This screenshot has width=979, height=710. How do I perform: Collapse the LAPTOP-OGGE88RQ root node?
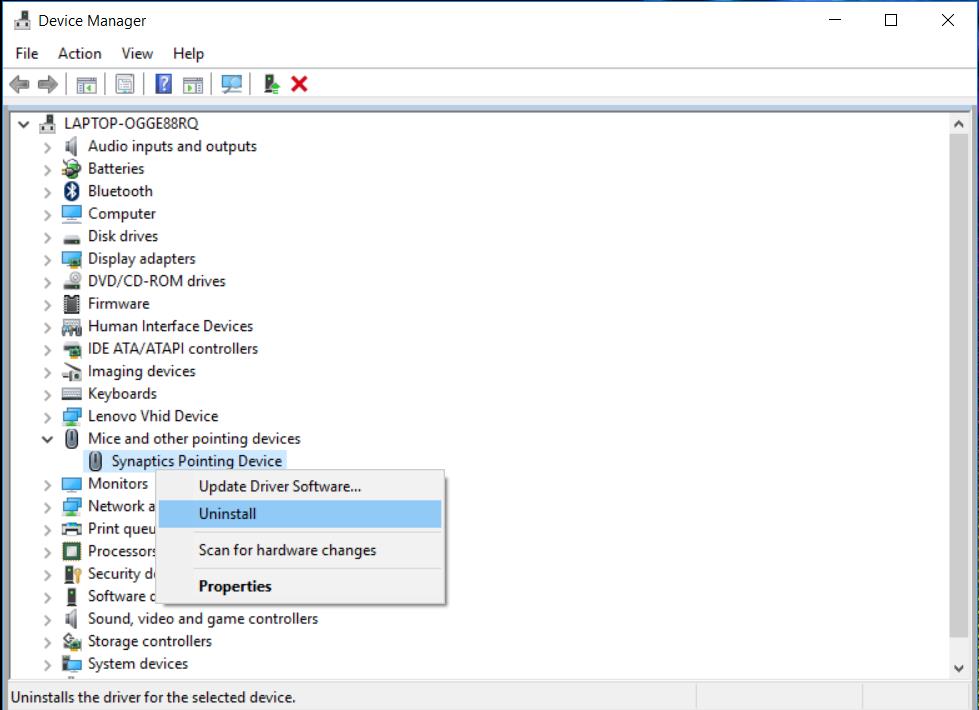click(x=23, y=124)
